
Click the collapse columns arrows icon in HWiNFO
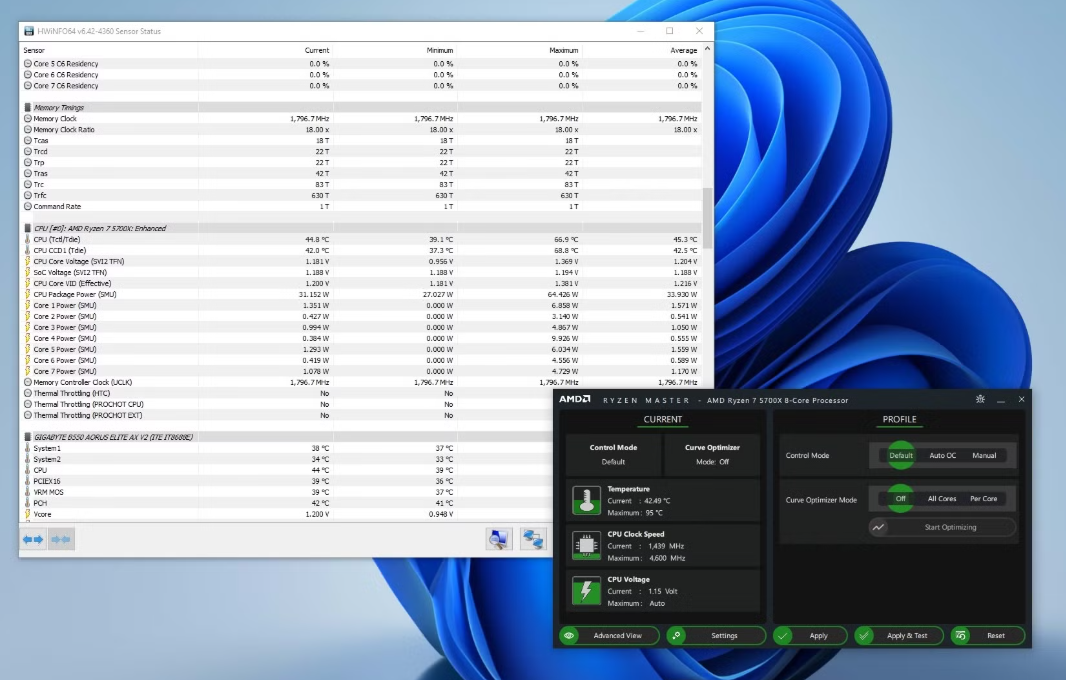tap(60, 540)
